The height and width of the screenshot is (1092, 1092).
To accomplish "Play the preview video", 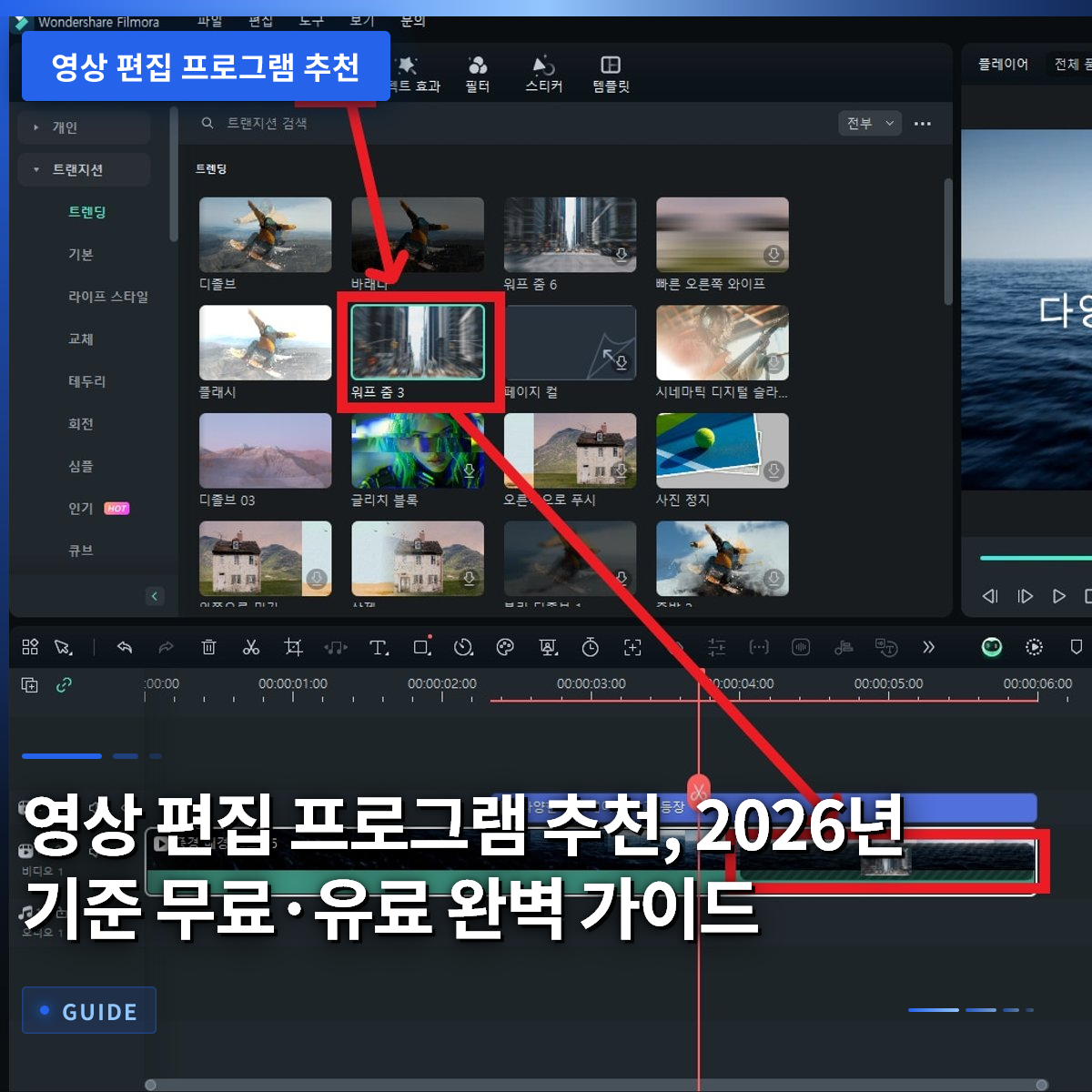I will (x=1059, y=596).
